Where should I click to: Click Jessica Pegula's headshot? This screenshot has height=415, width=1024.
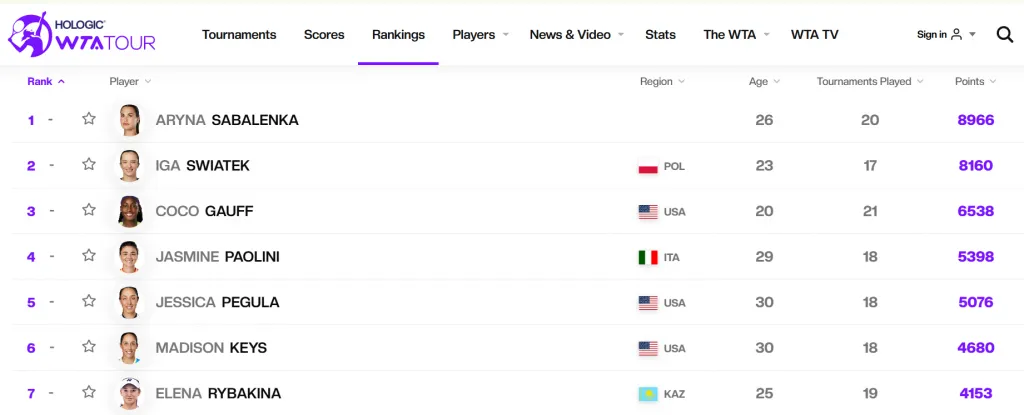(130, 303)
